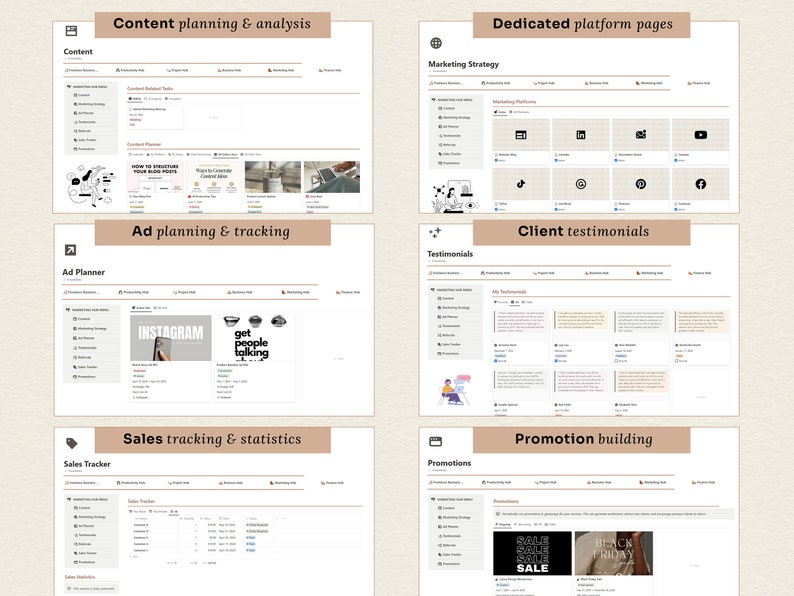Open the YouTube platform icon card
The image size is (794, 596).
[701, 135]
